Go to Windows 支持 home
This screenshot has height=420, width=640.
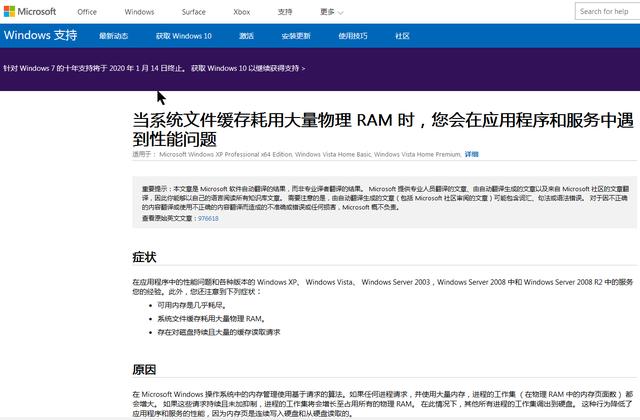[x=40, y=36]
